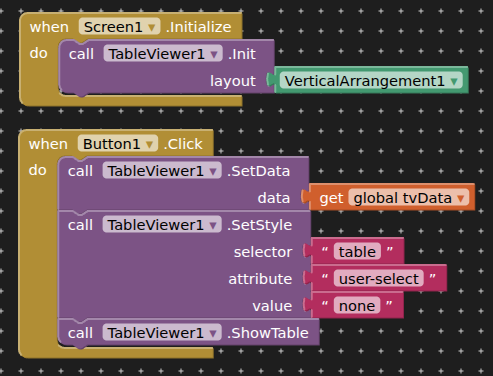Open the Screen1 component dropdown
Image resolution: width=493 pixels, height=376 pixels.
click(x=119, y=27)
